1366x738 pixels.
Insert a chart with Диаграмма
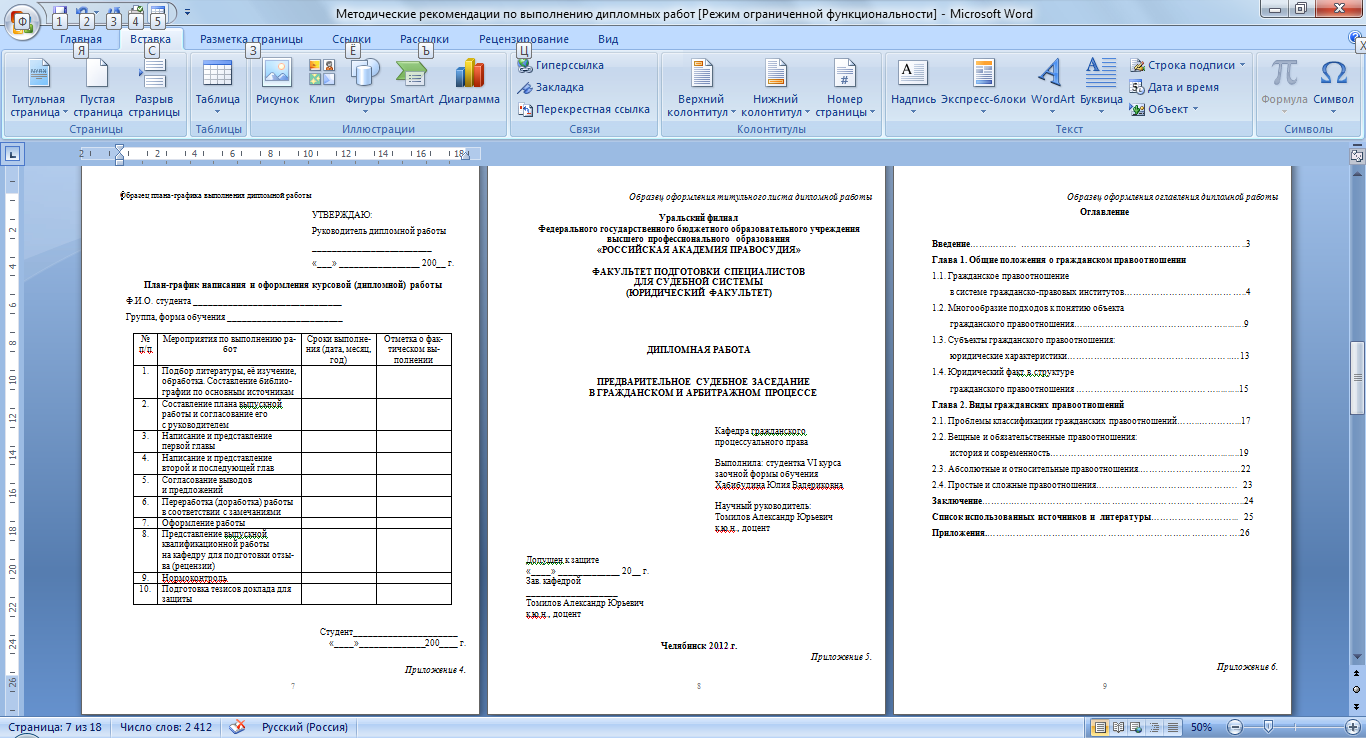point(469,82)
